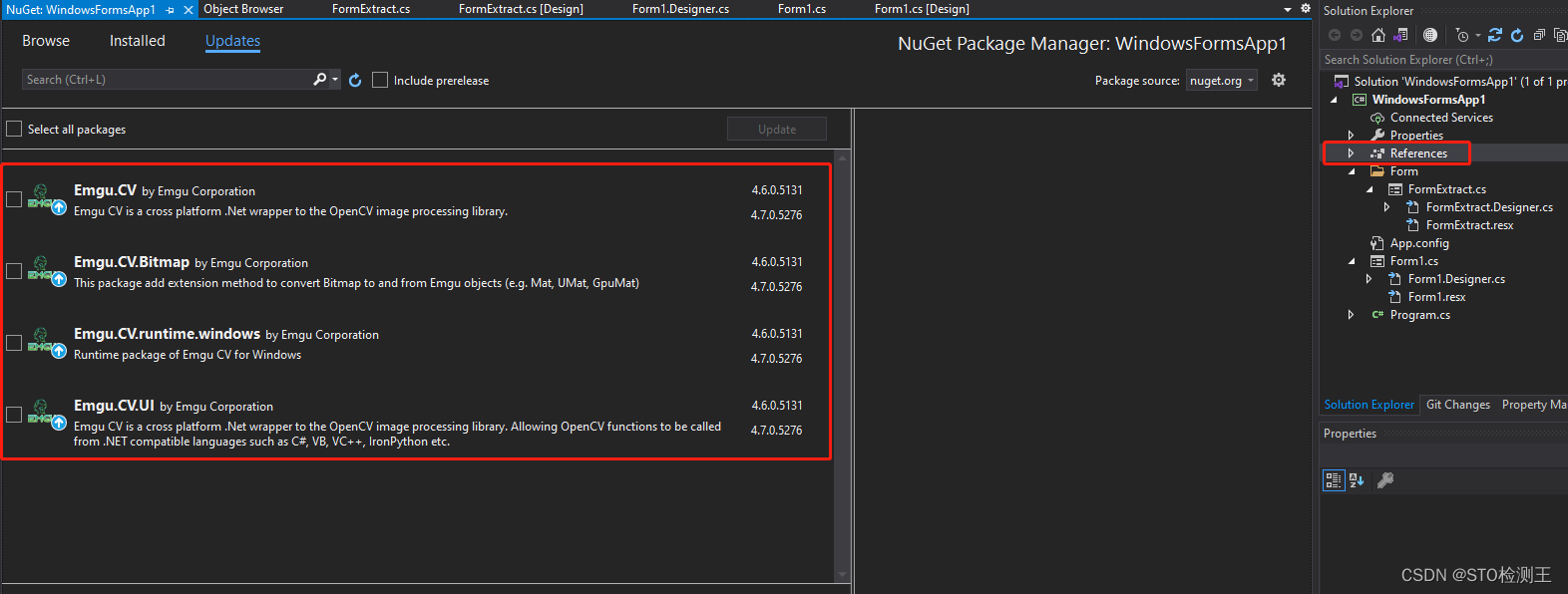Open App.config in Solution Explorer
This screenshot has height=594, width=1568.
pos(1419,243)
